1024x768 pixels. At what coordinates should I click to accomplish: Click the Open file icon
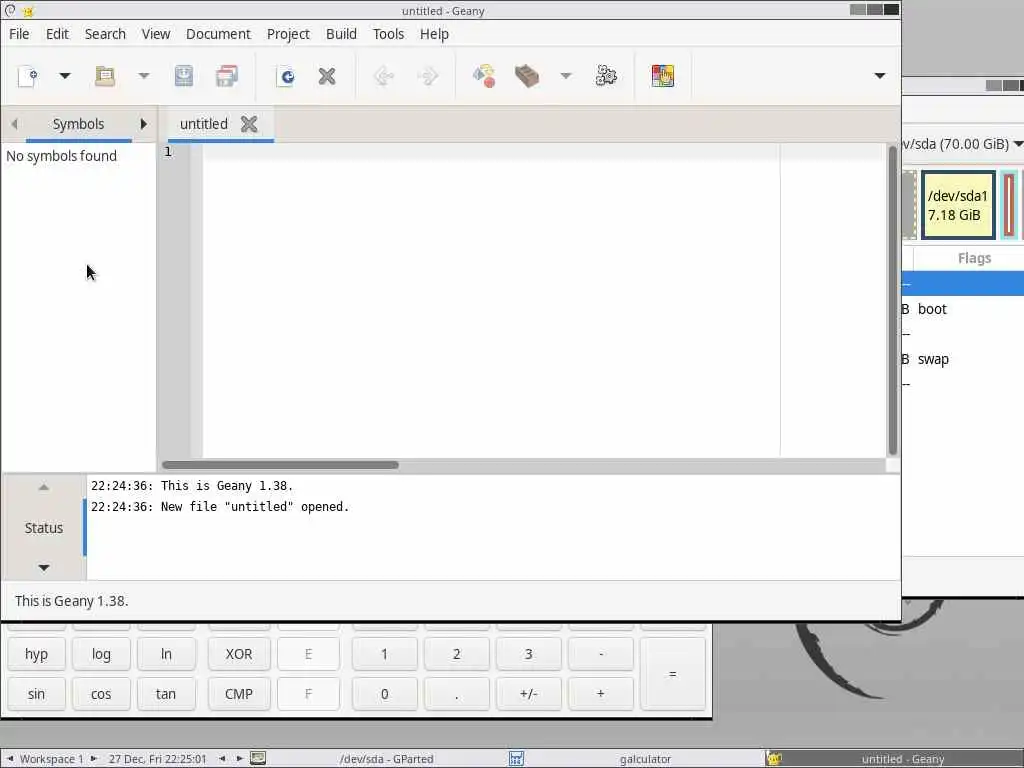pyautogui.click(x=105, y=76)
